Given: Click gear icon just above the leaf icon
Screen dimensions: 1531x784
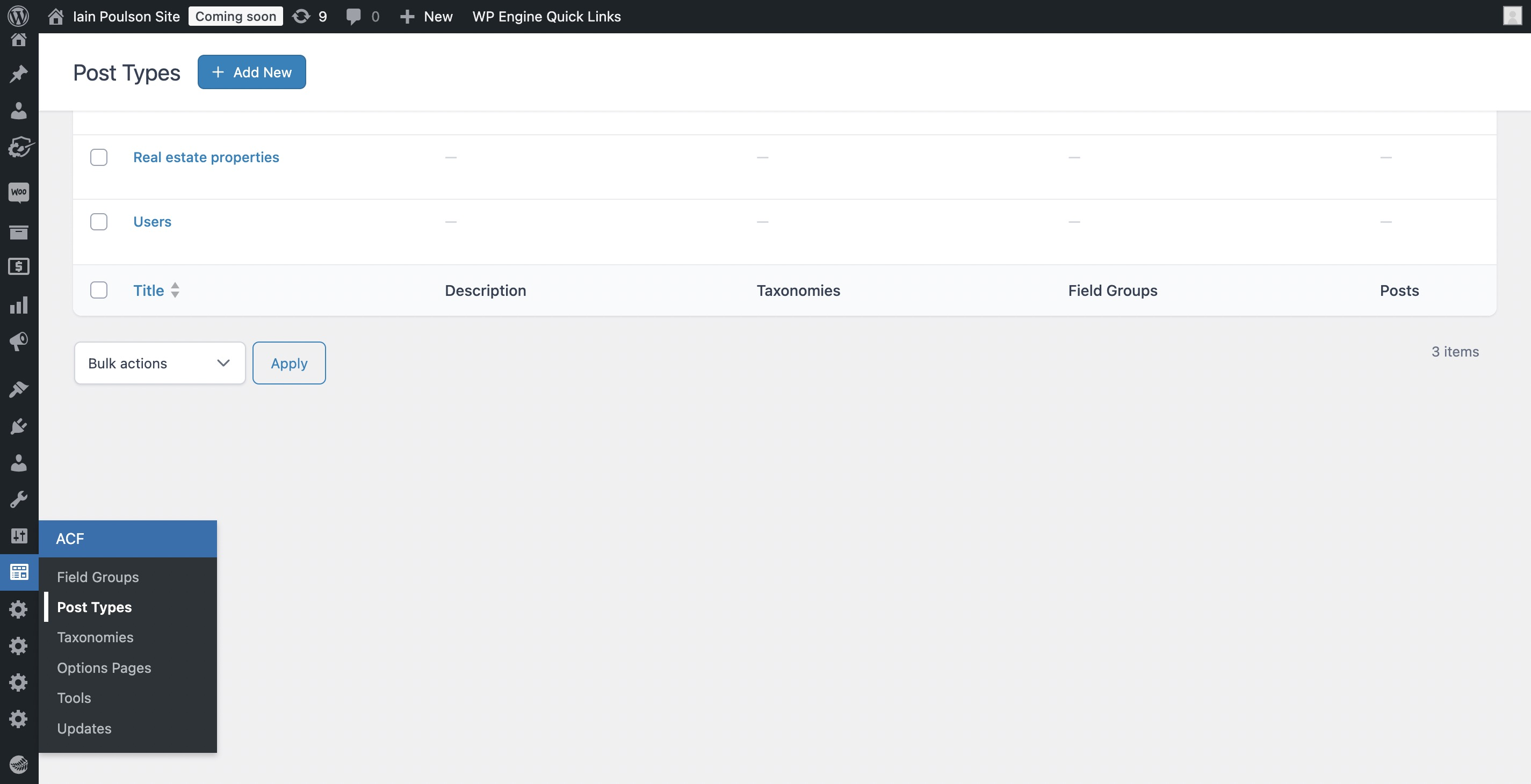Looking at the screenshot, I should coord(19,719).
